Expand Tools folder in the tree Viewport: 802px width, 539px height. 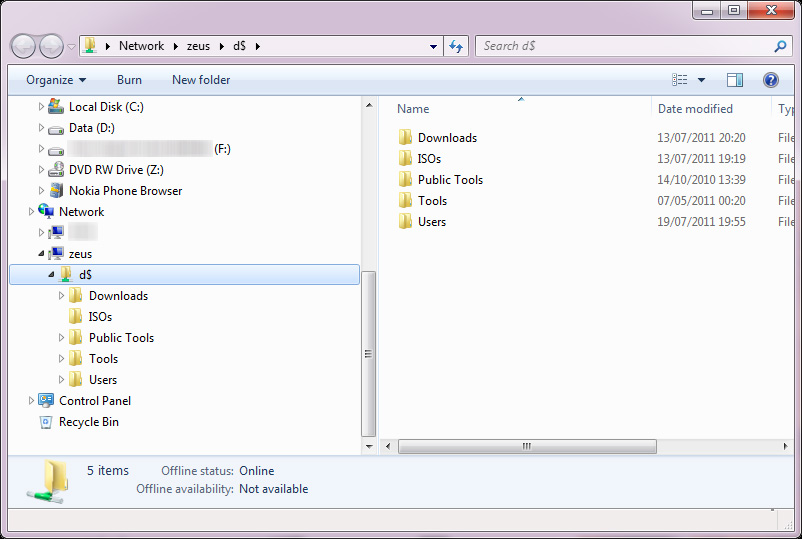(61, 358)
